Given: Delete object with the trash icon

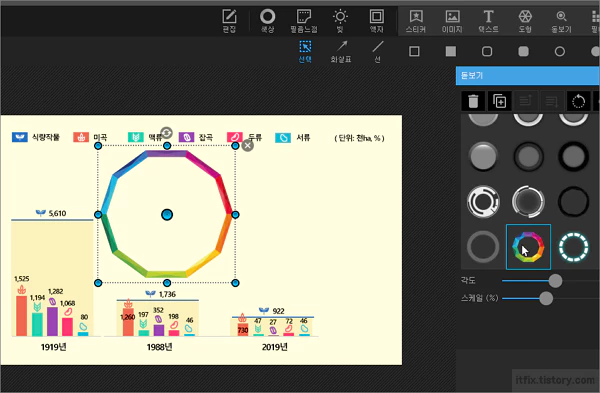Looking at the screenshot, I should 473,101.
